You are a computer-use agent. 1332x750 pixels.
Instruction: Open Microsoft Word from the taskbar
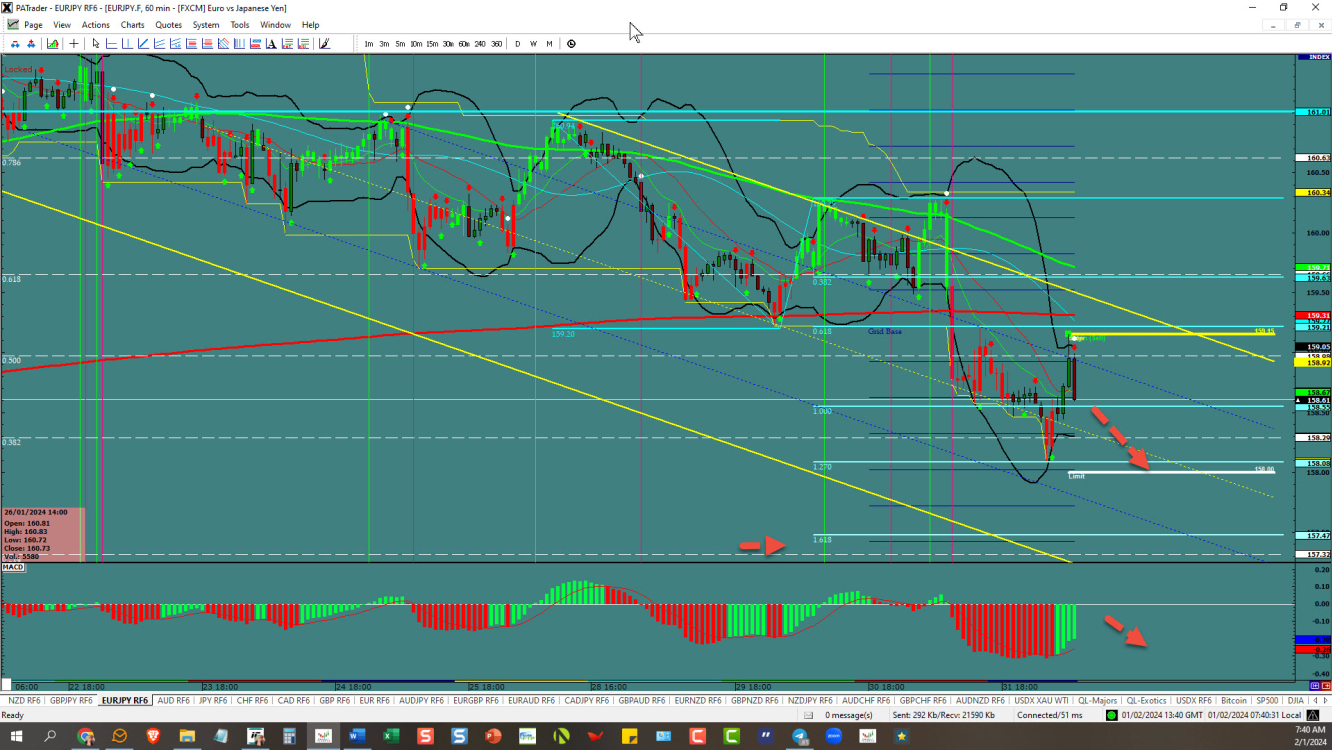pyautogui.click(x=357, y=736)
